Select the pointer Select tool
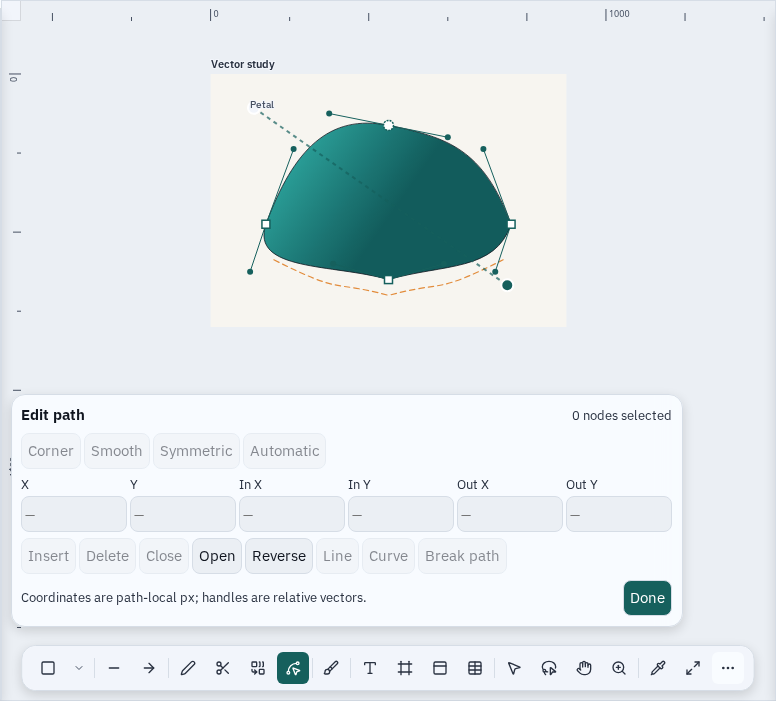 514,668
